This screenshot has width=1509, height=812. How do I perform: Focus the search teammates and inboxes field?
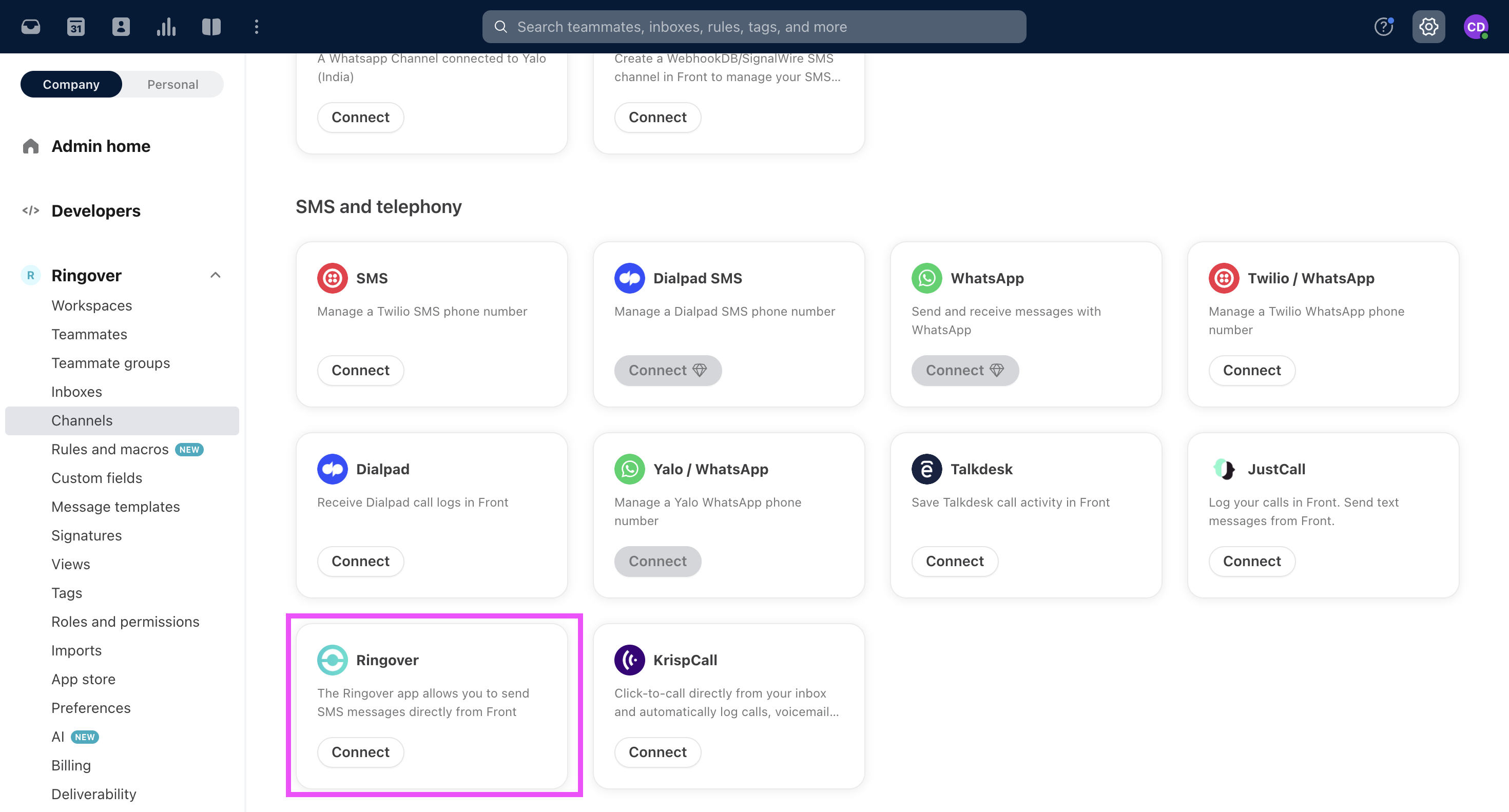tap(754, 26)
